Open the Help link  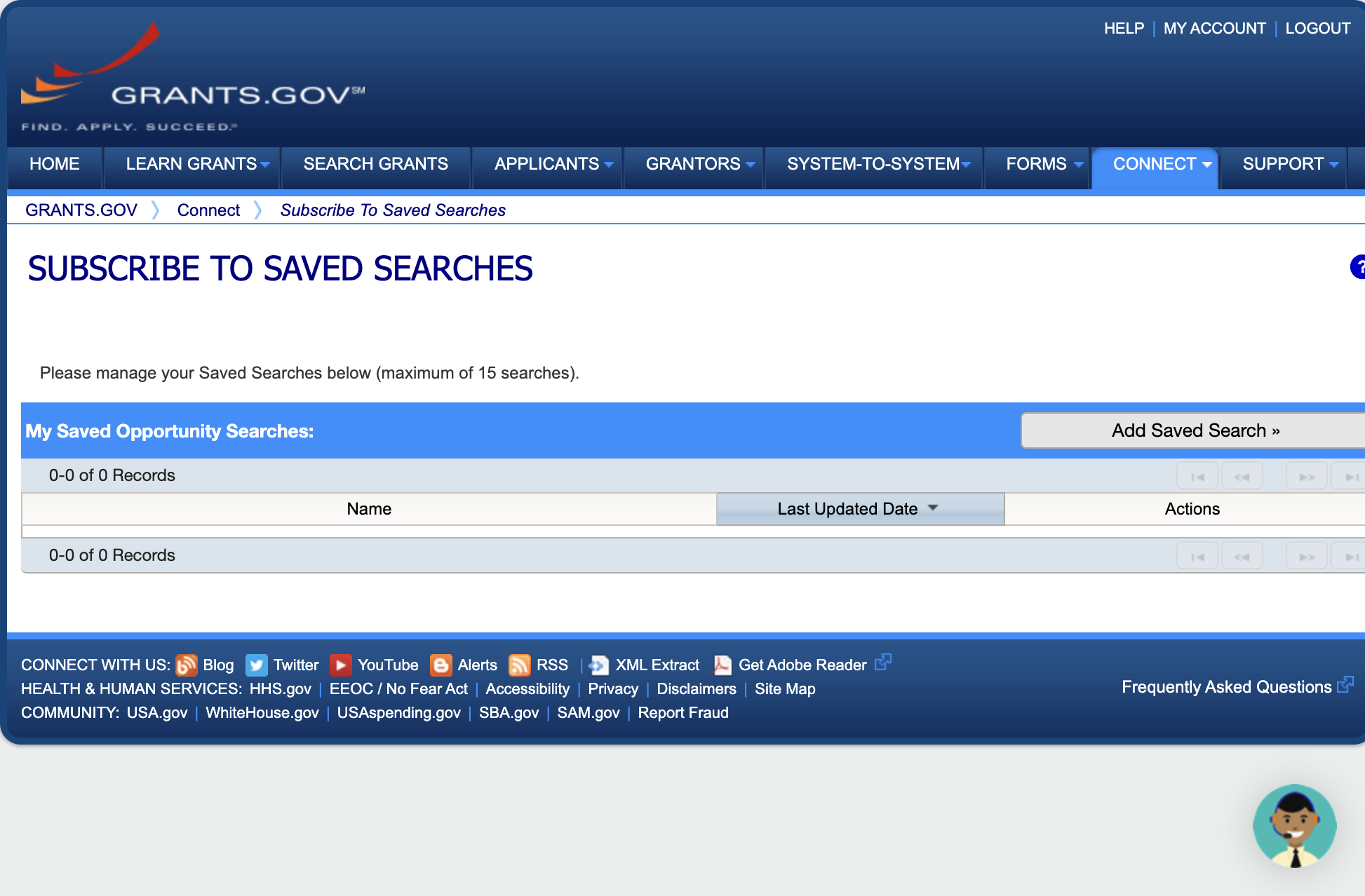[x=1124, y=29]
